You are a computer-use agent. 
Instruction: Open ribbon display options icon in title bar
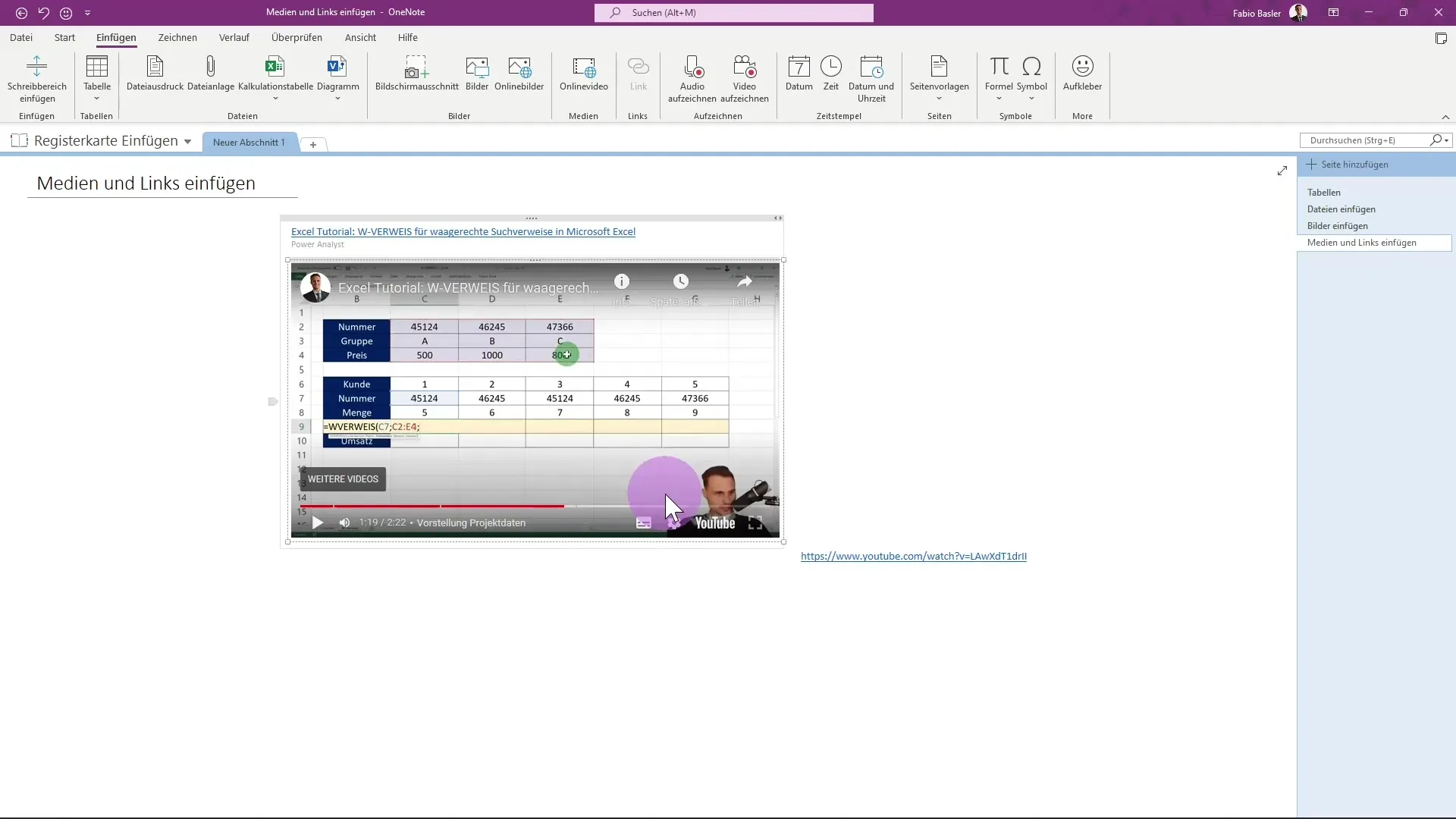pos(1333,13)
